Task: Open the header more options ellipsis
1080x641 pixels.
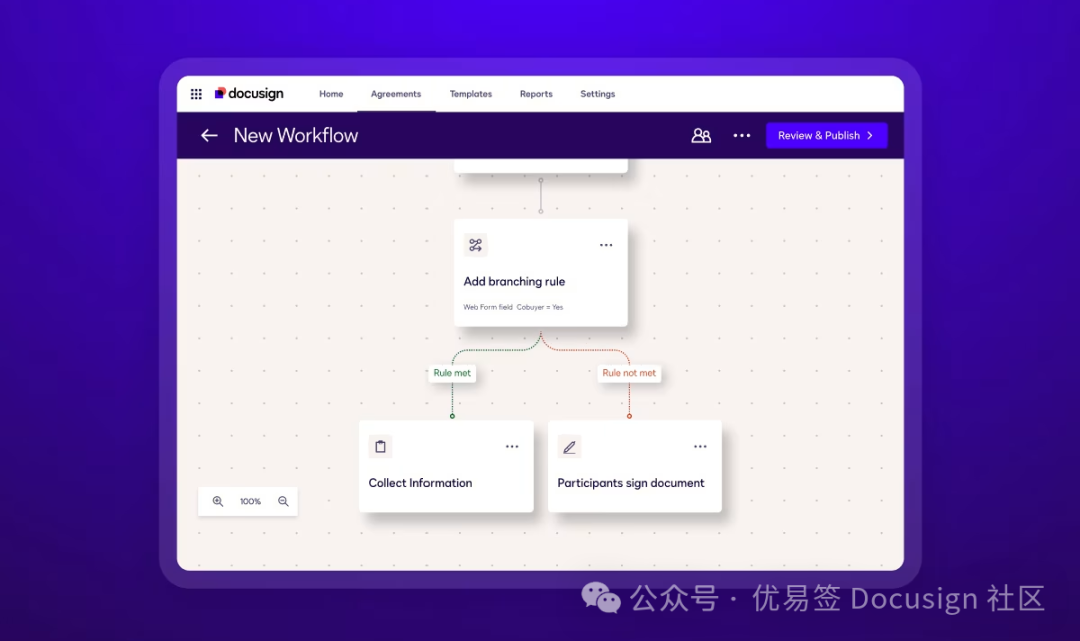Action: 741,136
